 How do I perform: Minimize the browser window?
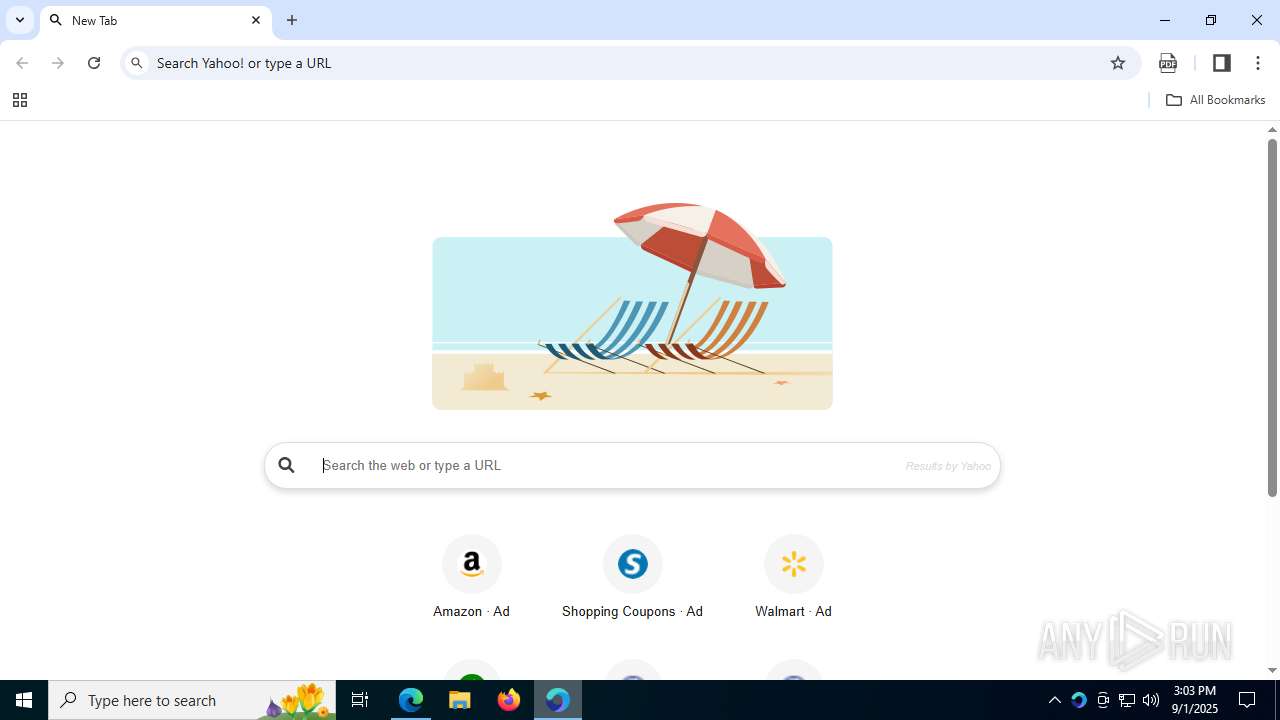click(x=1165, y=20)
